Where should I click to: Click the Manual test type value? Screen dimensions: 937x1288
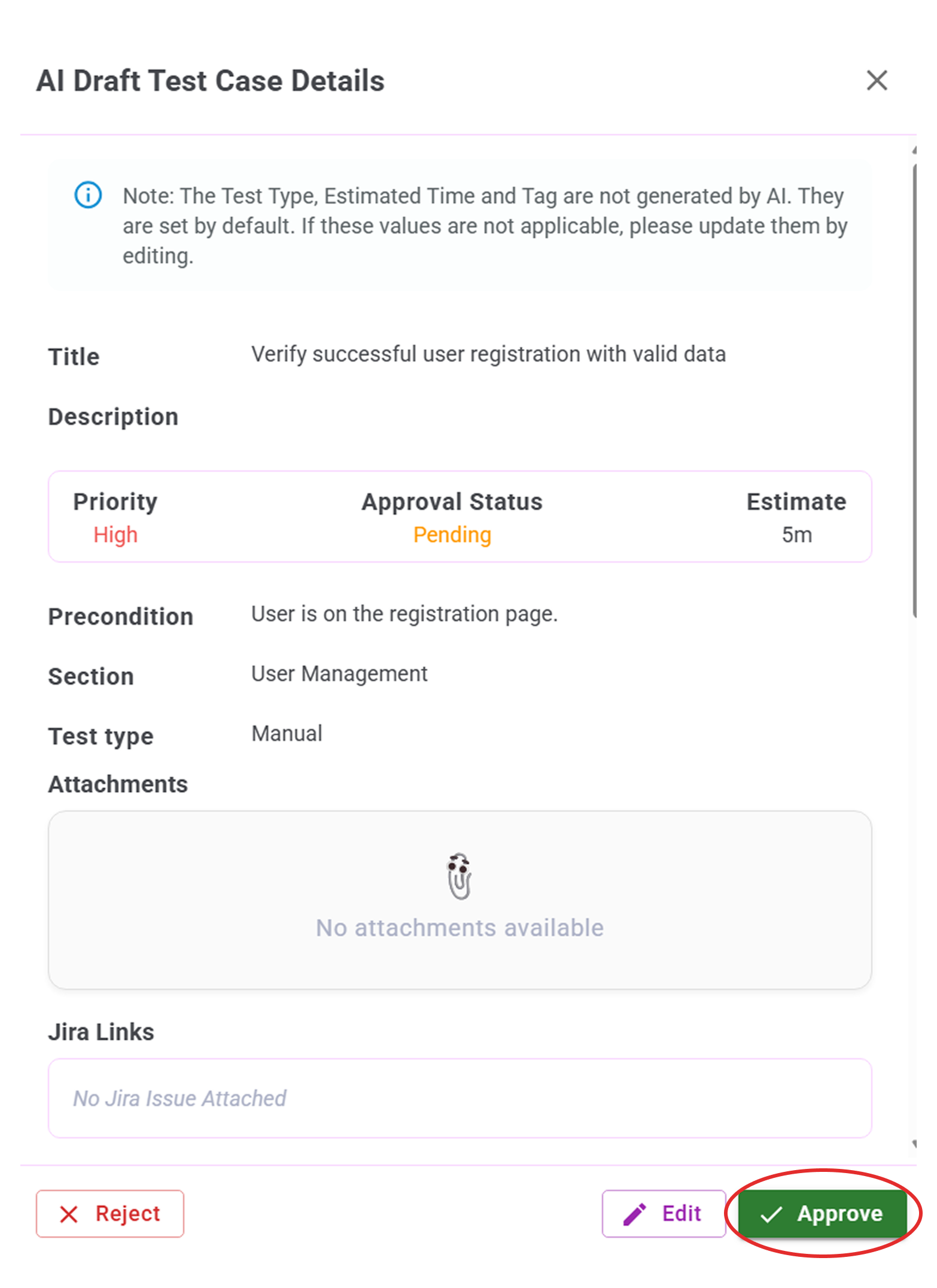tap(287, 734)
